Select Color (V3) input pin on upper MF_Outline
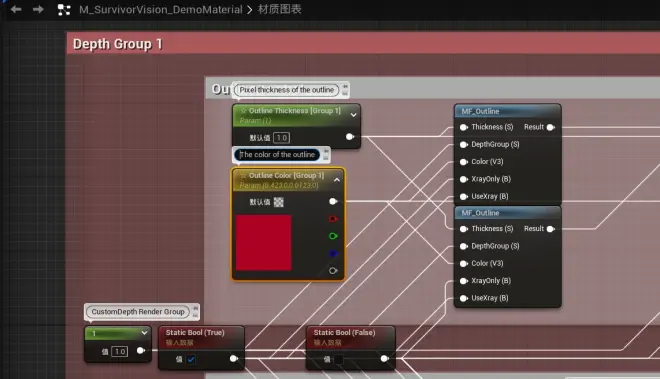 click(x=464, y=162)
